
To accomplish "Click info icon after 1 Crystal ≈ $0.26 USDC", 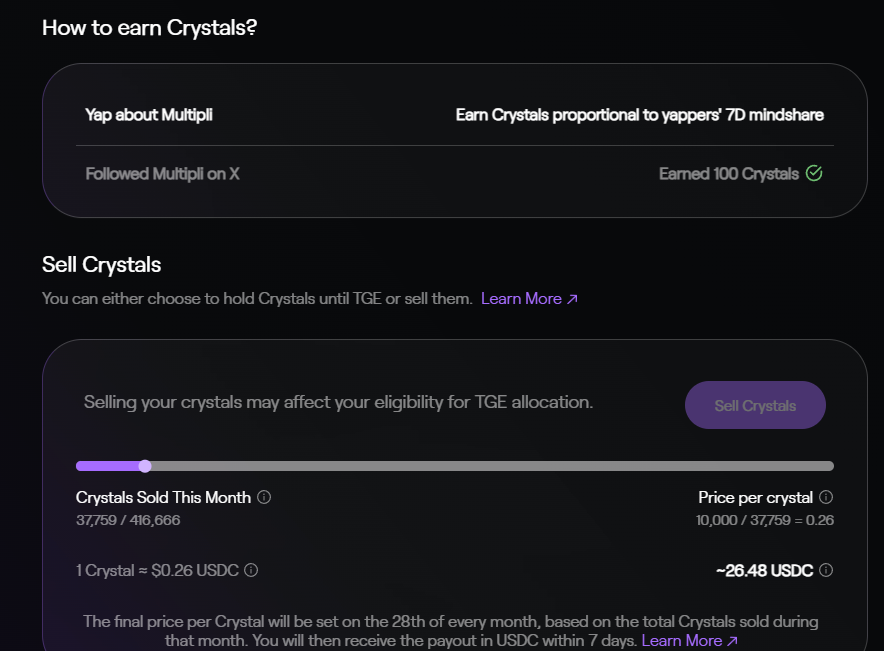I will click(x=251, y=570).
